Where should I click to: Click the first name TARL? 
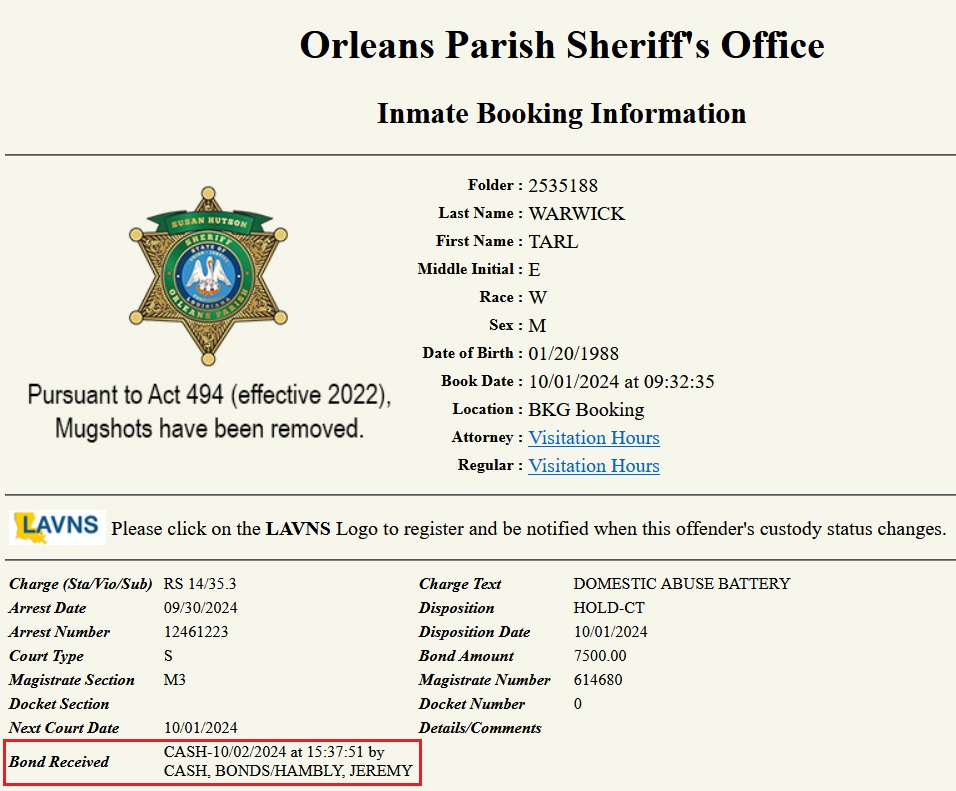point(553,242)
